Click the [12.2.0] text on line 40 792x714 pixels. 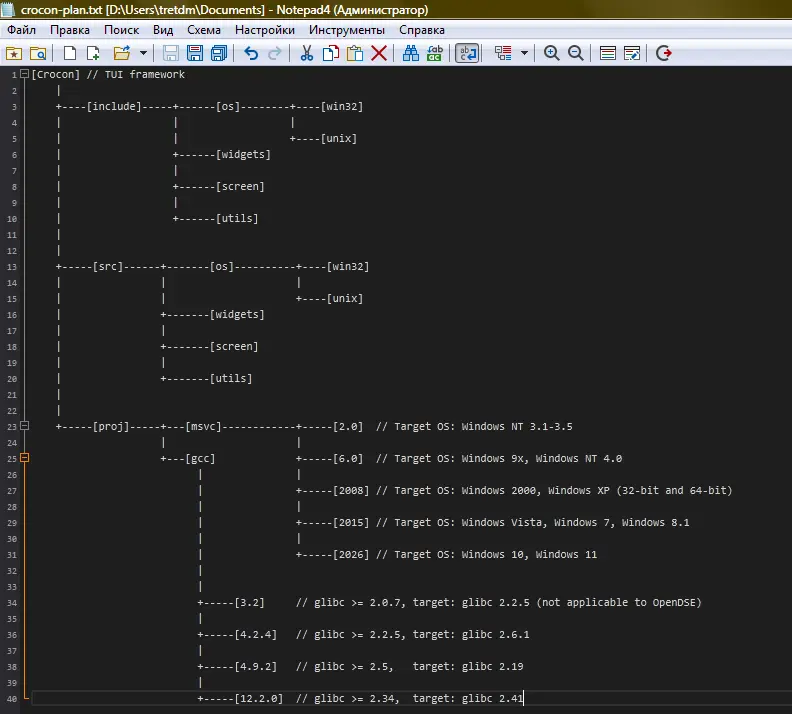pos(259,698)
